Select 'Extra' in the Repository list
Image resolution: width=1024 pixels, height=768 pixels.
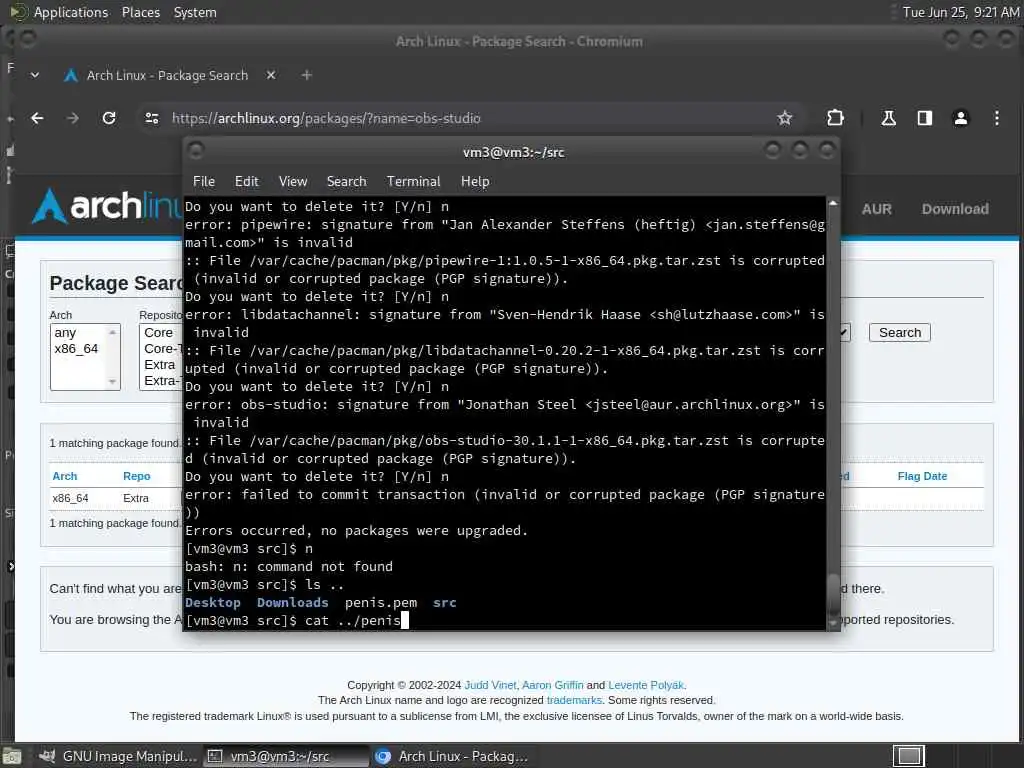[160, 364]
